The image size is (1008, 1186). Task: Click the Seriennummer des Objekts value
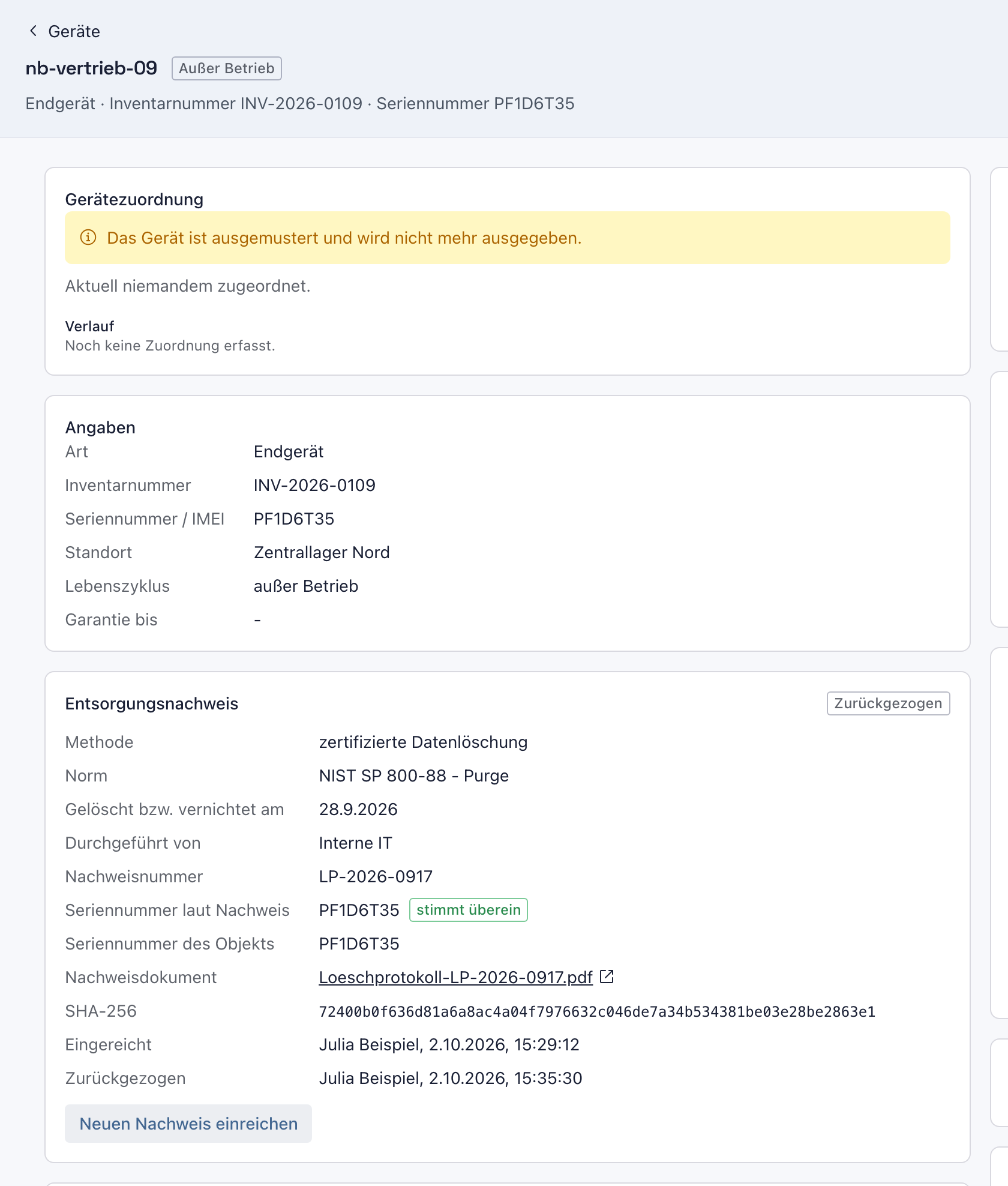click(x=359, y=944)
